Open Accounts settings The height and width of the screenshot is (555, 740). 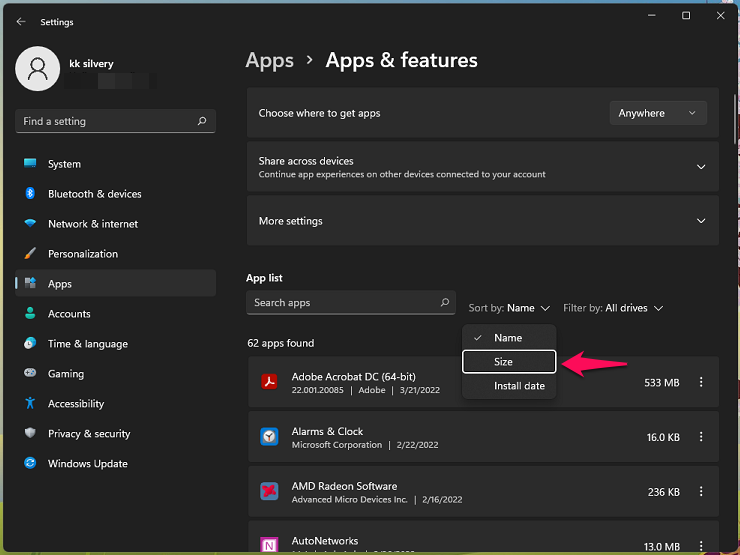point(116,314)
